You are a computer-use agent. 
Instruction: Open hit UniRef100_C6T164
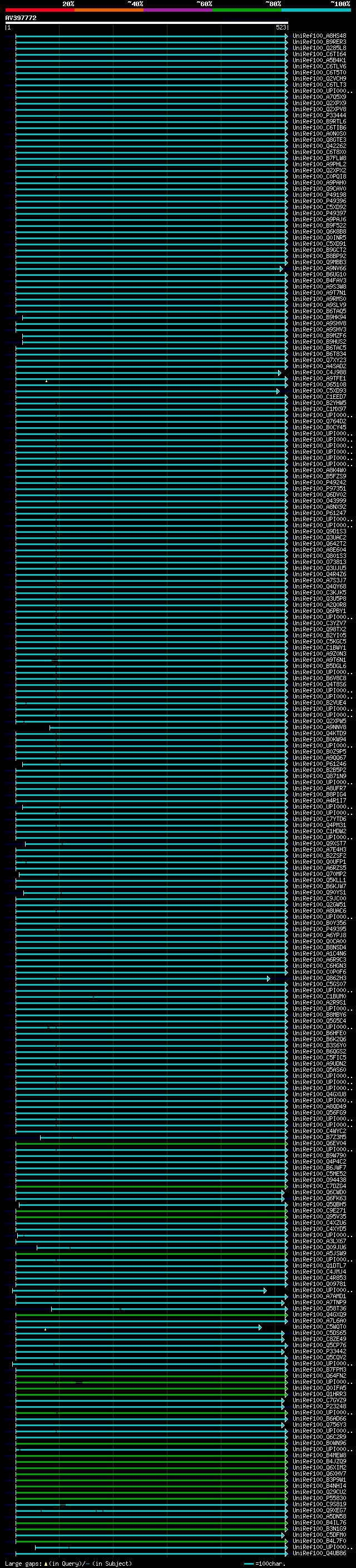coord(319,54)
